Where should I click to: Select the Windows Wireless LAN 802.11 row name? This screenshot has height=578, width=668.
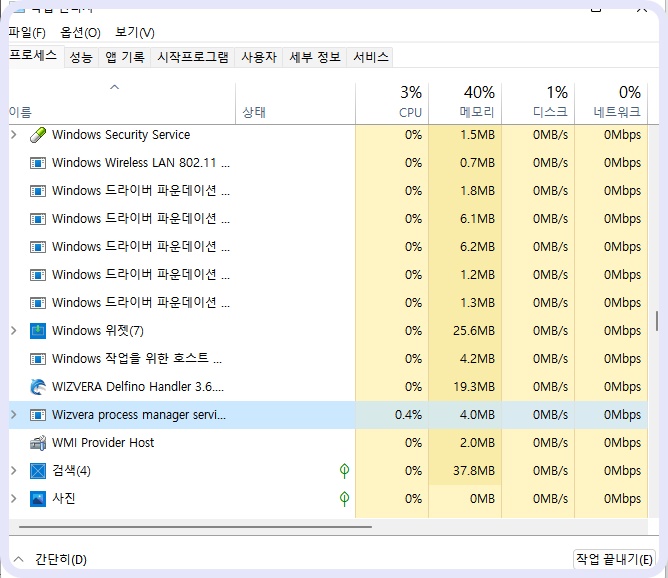click(141, 163)
